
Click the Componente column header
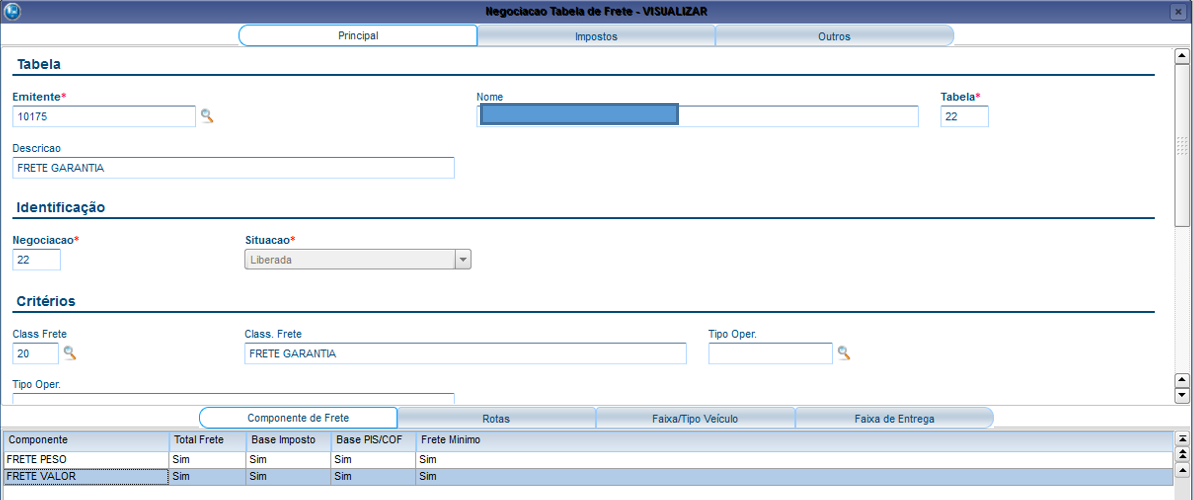coord(86,441)
